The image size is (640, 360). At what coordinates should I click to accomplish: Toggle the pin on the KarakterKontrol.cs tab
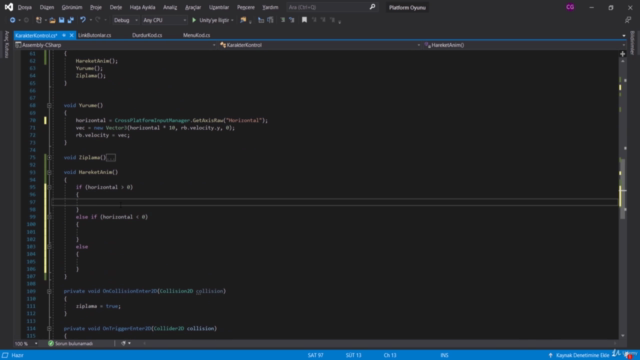click(x=64, y=36)
